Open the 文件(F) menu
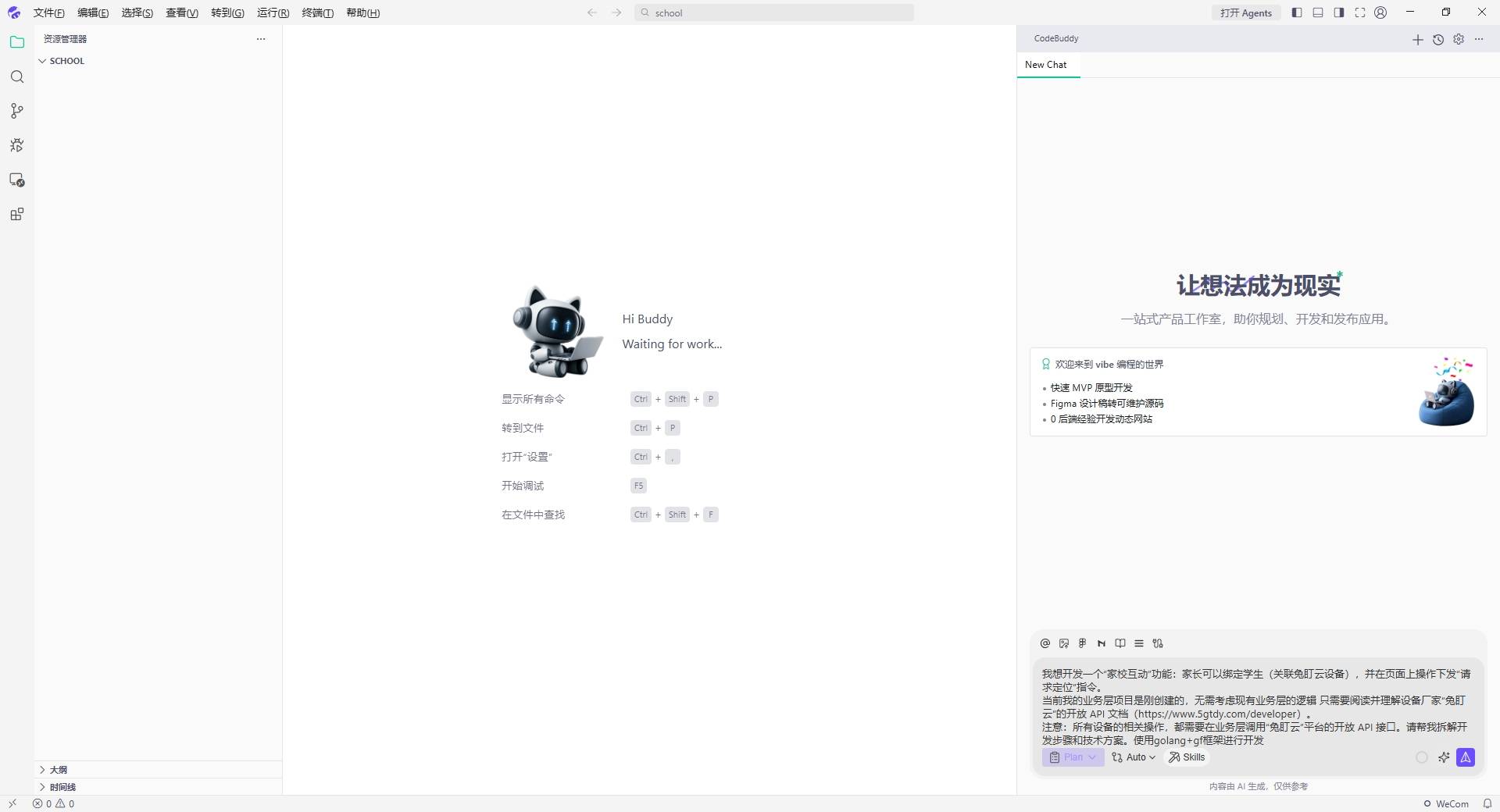Viewport: 1500px width, 812px height. [x=48, y=12]
